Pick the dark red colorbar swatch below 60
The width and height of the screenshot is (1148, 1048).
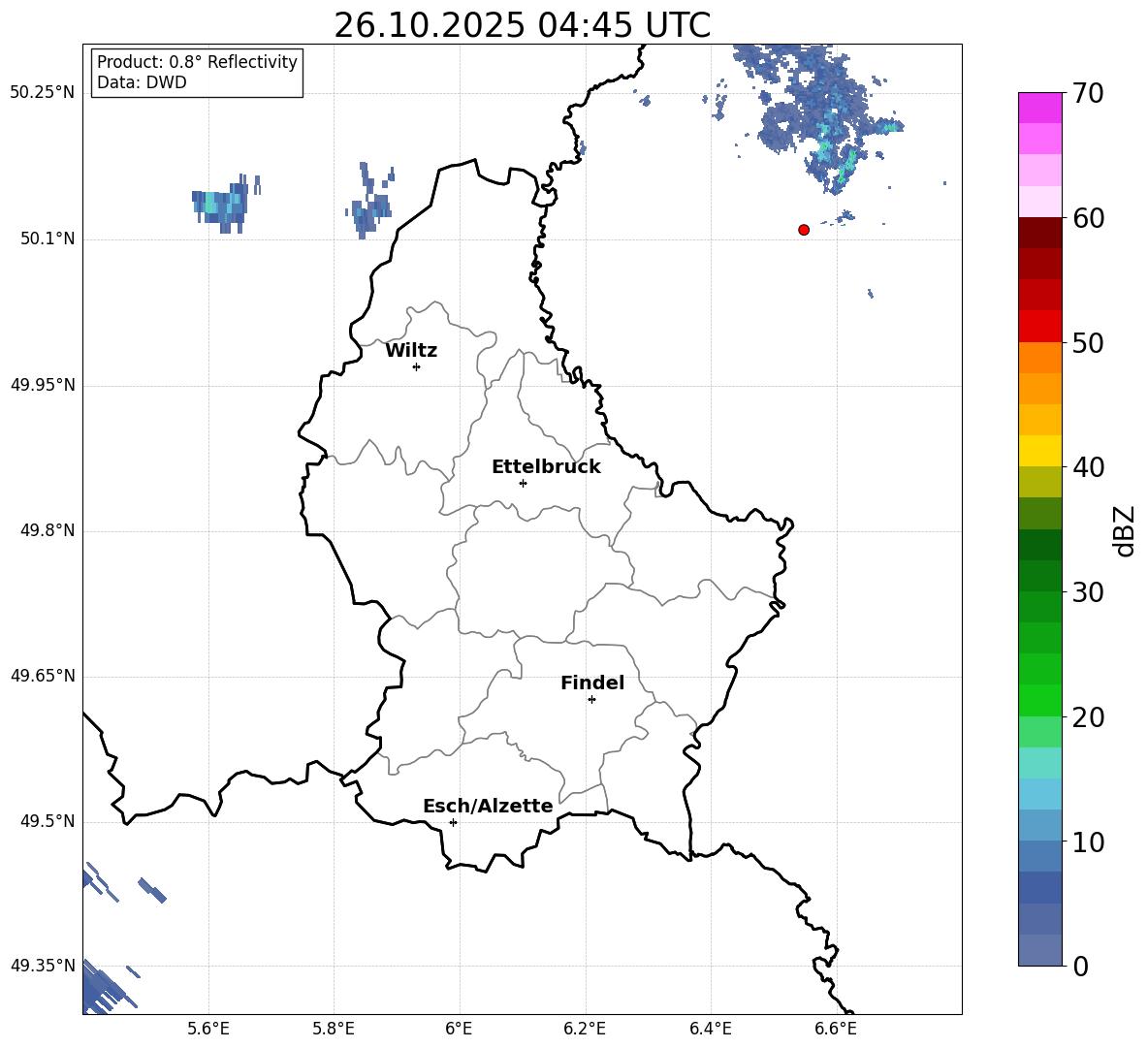(1039, 233)
